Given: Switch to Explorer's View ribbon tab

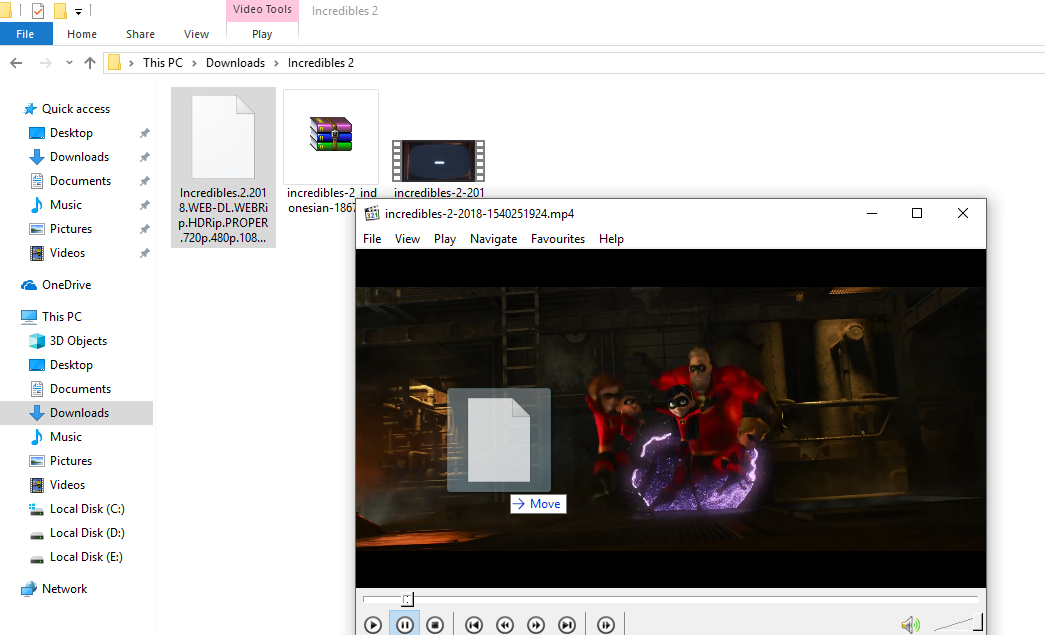Looking at the screenshot, I should [x=197, y=34].
